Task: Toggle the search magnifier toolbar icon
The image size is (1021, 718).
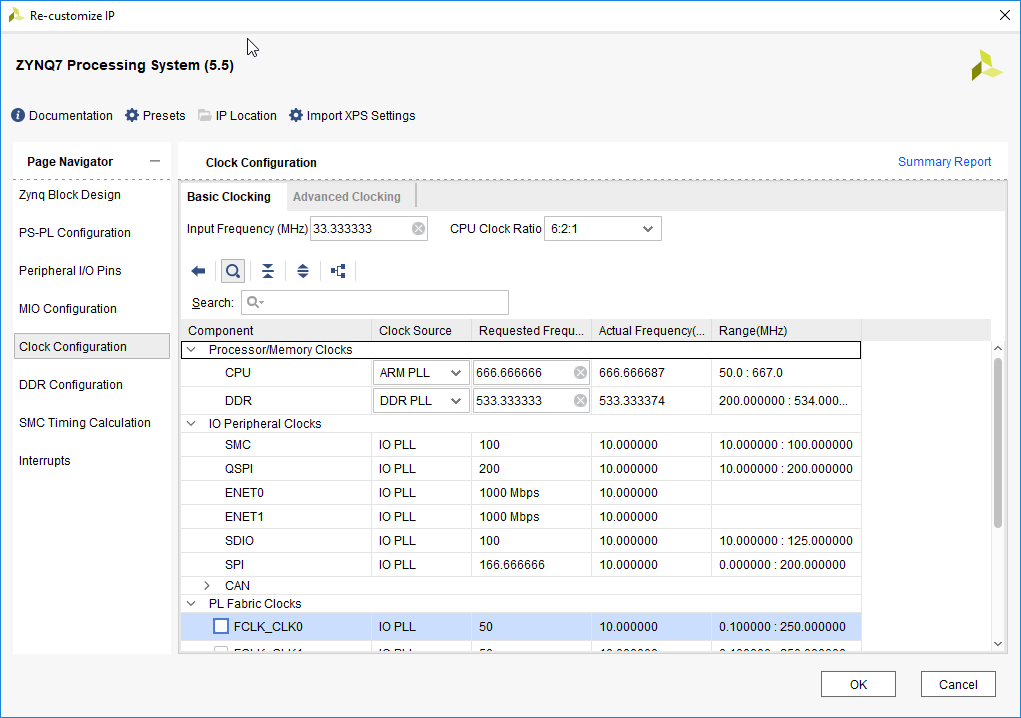Action: [233, 271]
